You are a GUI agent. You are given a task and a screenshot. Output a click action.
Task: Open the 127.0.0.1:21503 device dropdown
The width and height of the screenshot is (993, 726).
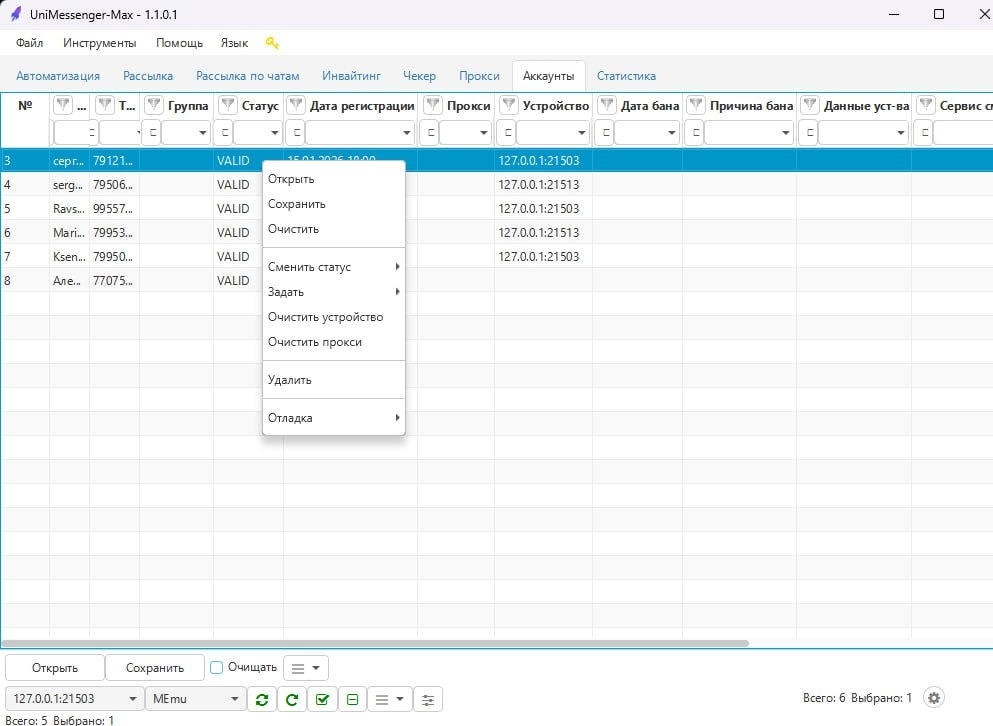point(74,699)
